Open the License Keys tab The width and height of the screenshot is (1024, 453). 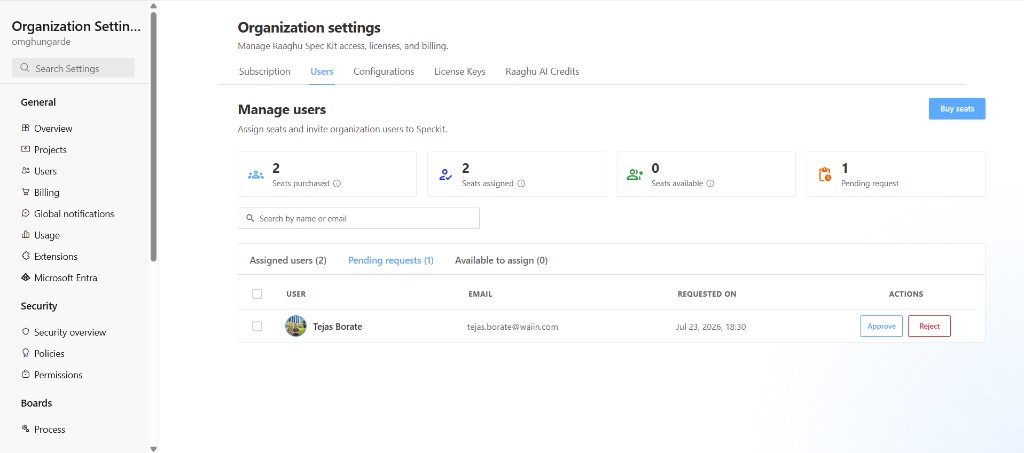[460, 72]
